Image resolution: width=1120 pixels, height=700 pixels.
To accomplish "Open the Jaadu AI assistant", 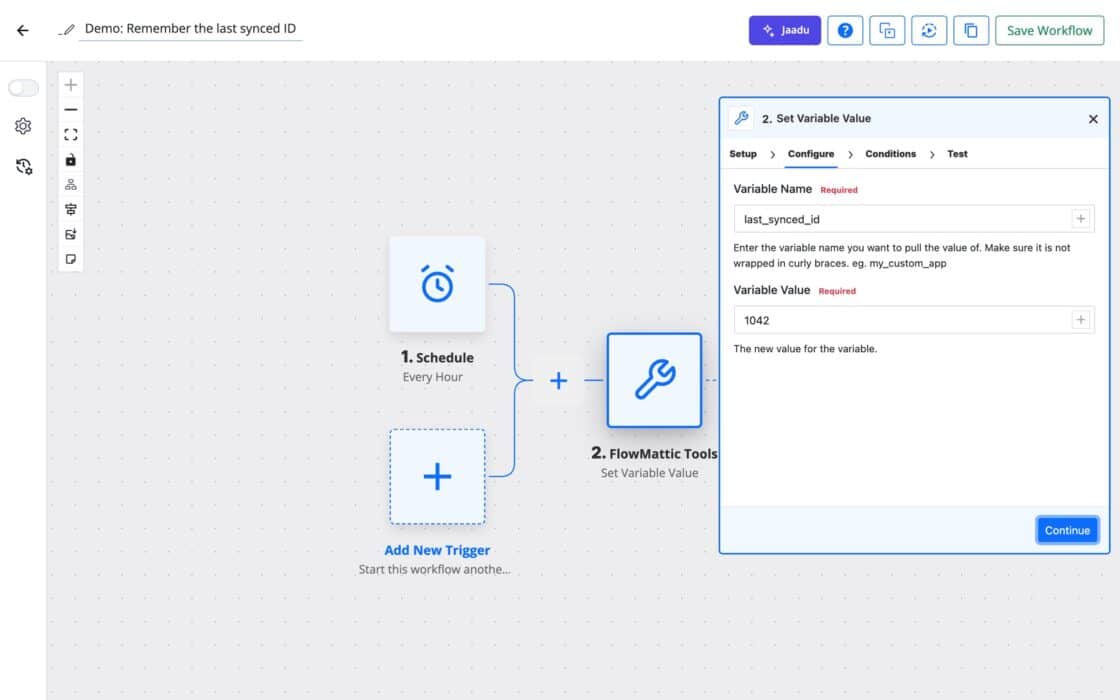I will tap(784, 30).
